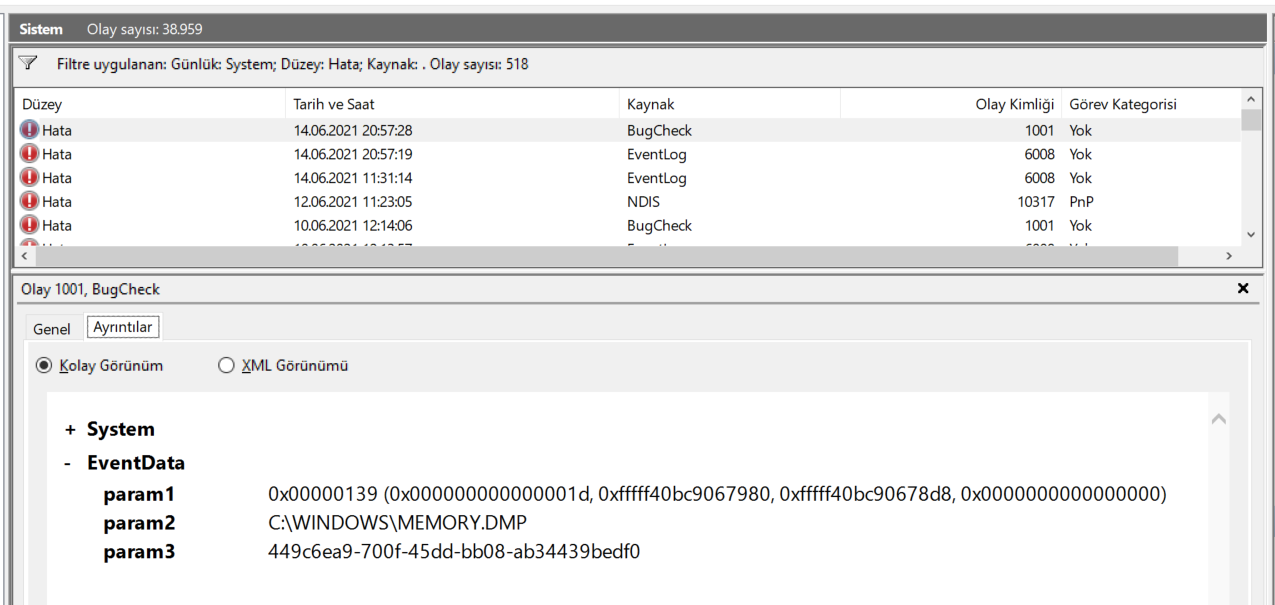Viewport: 1275px width, 605px height.
Task: Expand the System node
Action: pos(69,429)
